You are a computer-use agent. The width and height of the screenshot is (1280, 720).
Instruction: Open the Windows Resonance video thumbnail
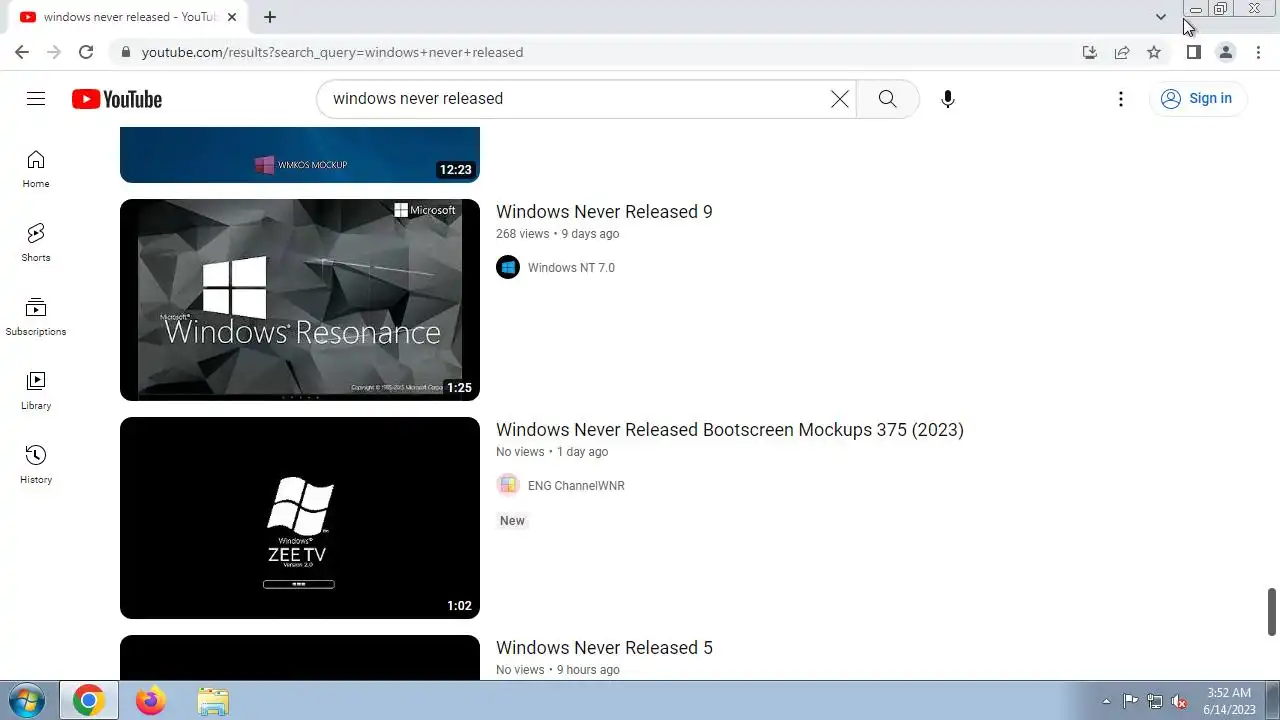tap(300, 300)
